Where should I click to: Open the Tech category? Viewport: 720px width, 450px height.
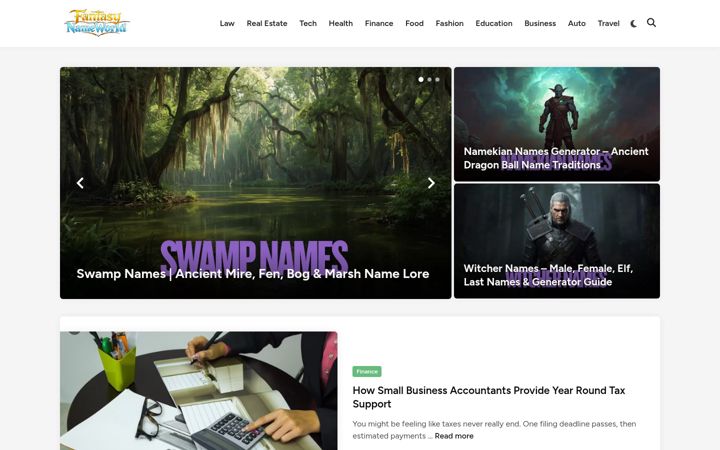tap(308, 23)
